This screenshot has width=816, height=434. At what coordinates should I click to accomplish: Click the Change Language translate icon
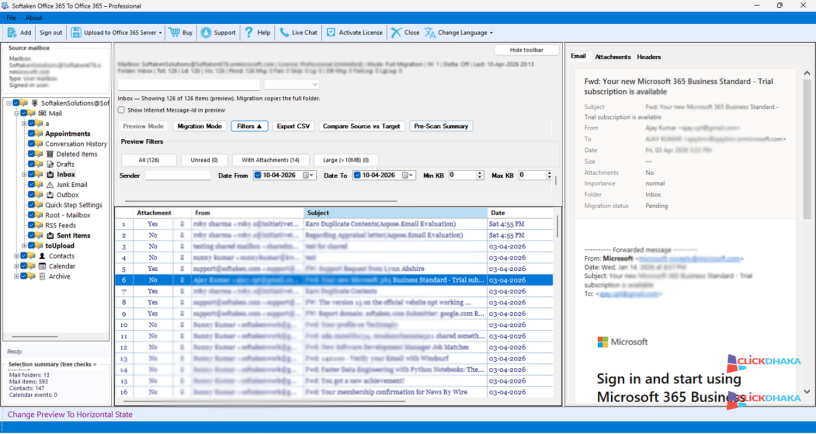(429, 32)
